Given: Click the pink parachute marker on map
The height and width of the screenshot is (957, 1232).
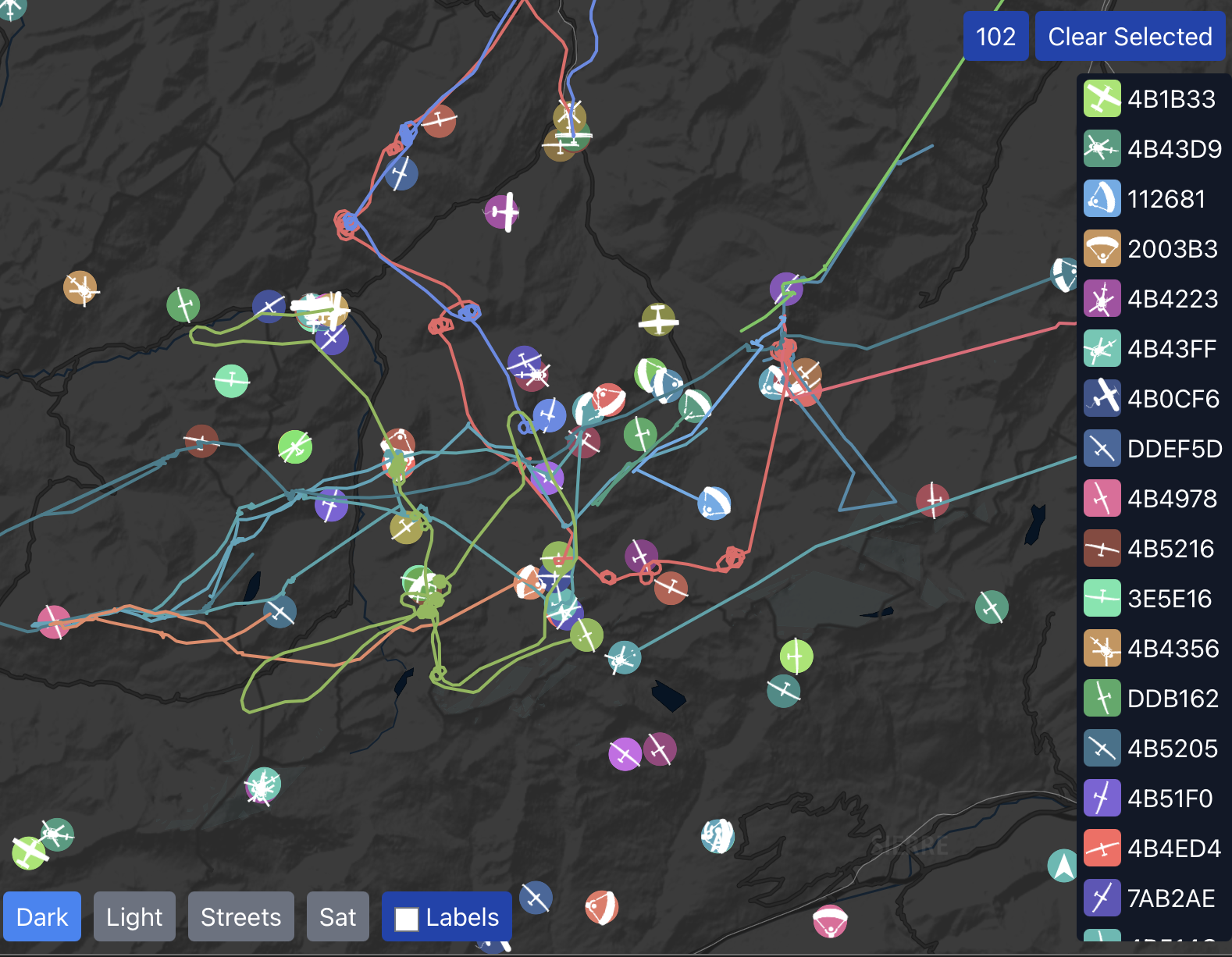Looking at the screenshot, I should pyautogui.click(x=829, y=921).
